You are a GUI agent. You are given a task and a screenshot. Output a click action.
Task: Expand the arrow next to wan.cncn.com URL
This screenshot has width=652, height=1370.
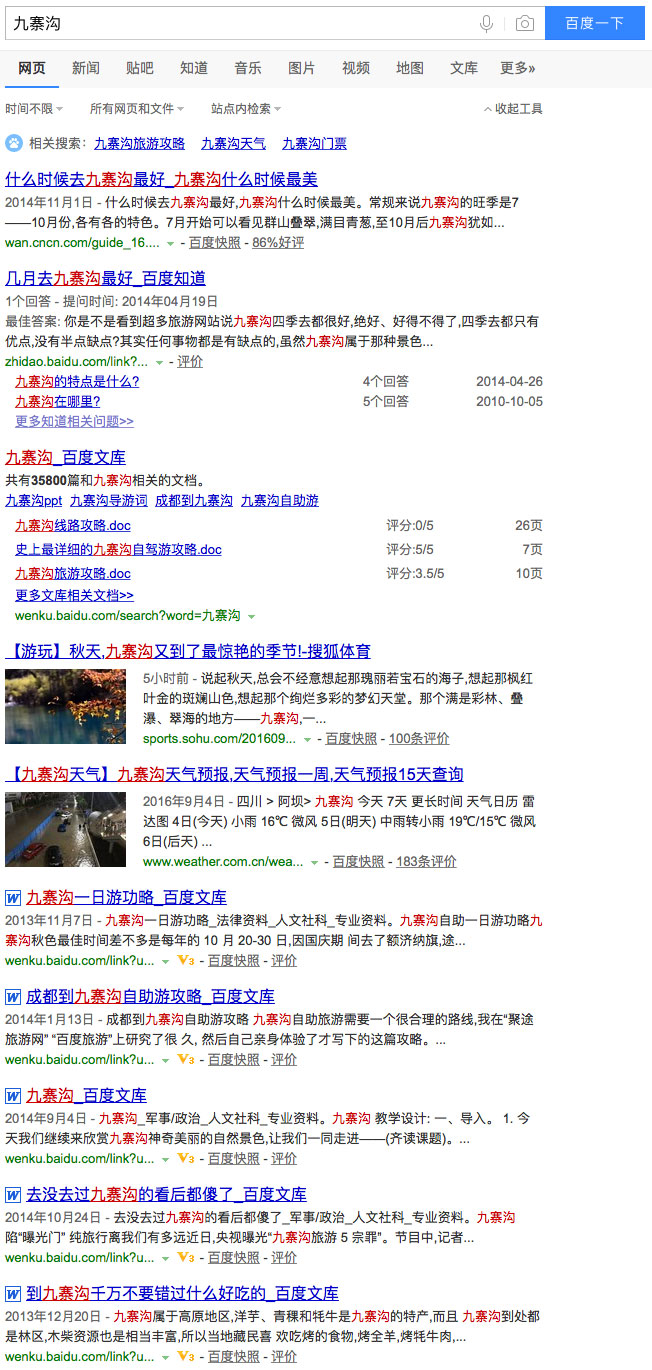(x=170, y=243)
